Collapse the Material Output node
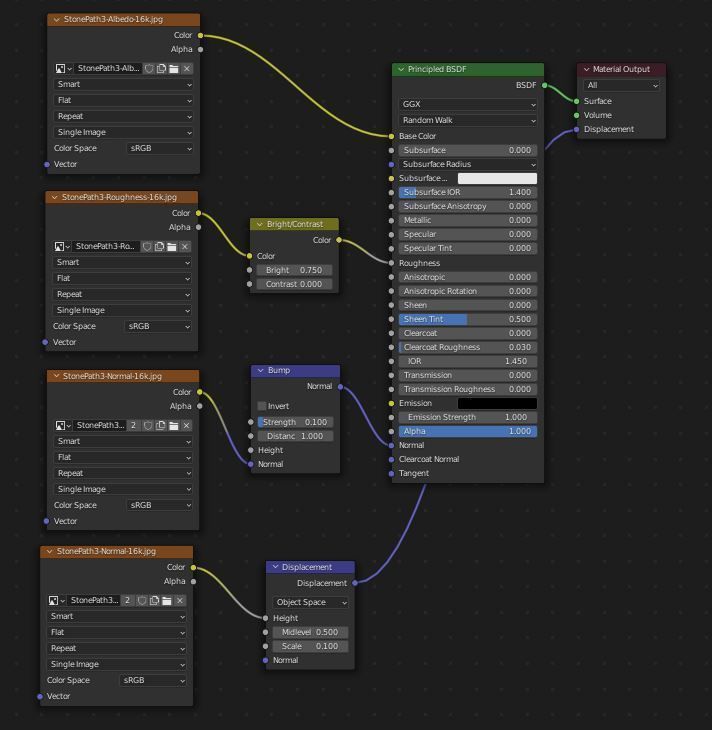This screenshot has width=712, height=730. 586,69
